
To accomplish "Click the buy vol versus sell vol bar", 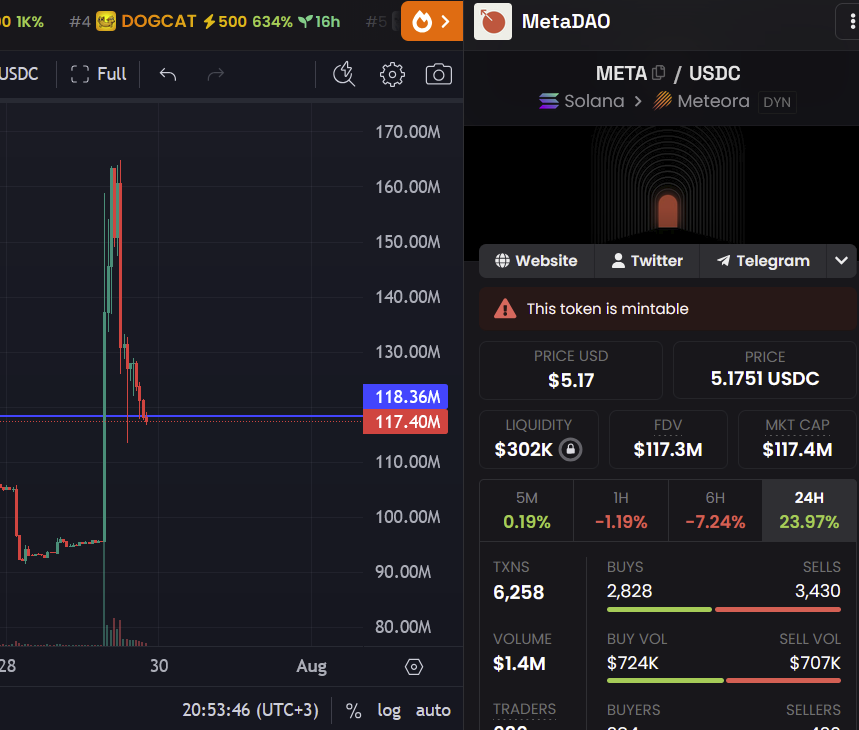I will [724, 681].
